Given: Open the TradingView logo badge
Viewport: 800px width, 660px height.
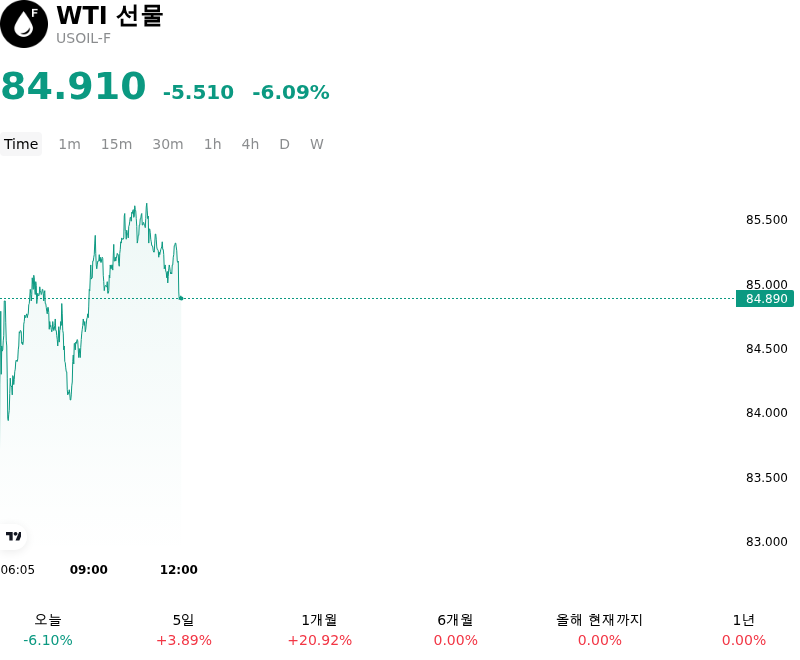Looking at the screenshot, I should click(x=13, y=536).
